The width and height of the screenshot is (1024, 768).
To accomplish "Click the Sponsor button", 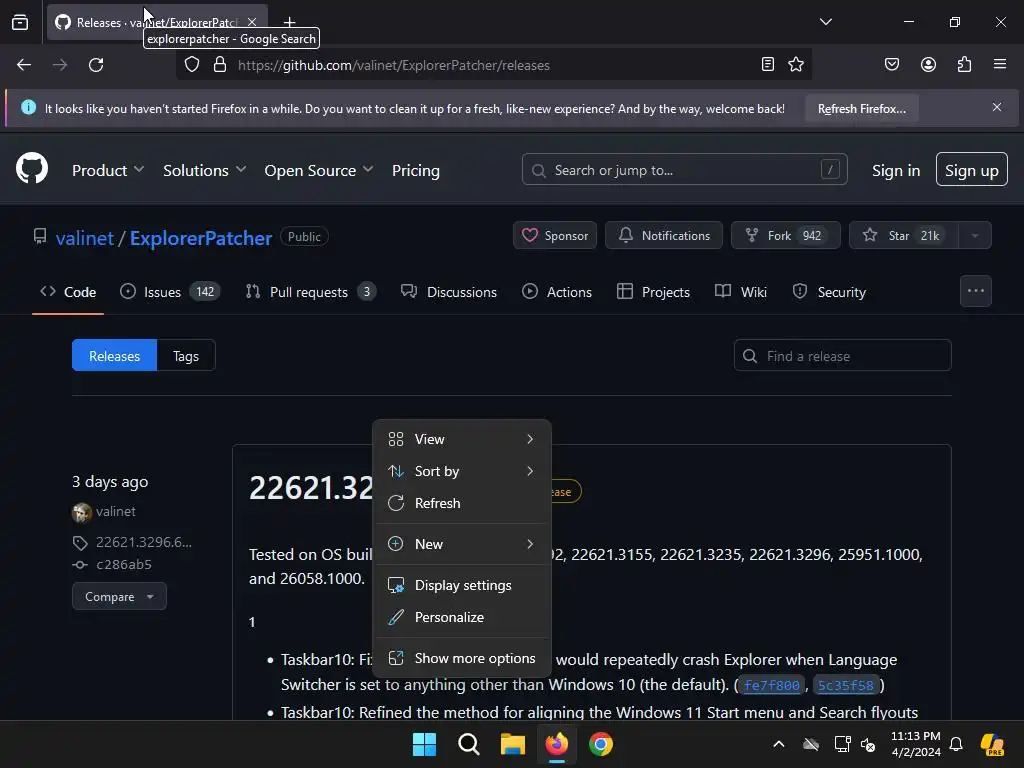I will [555, 236].
